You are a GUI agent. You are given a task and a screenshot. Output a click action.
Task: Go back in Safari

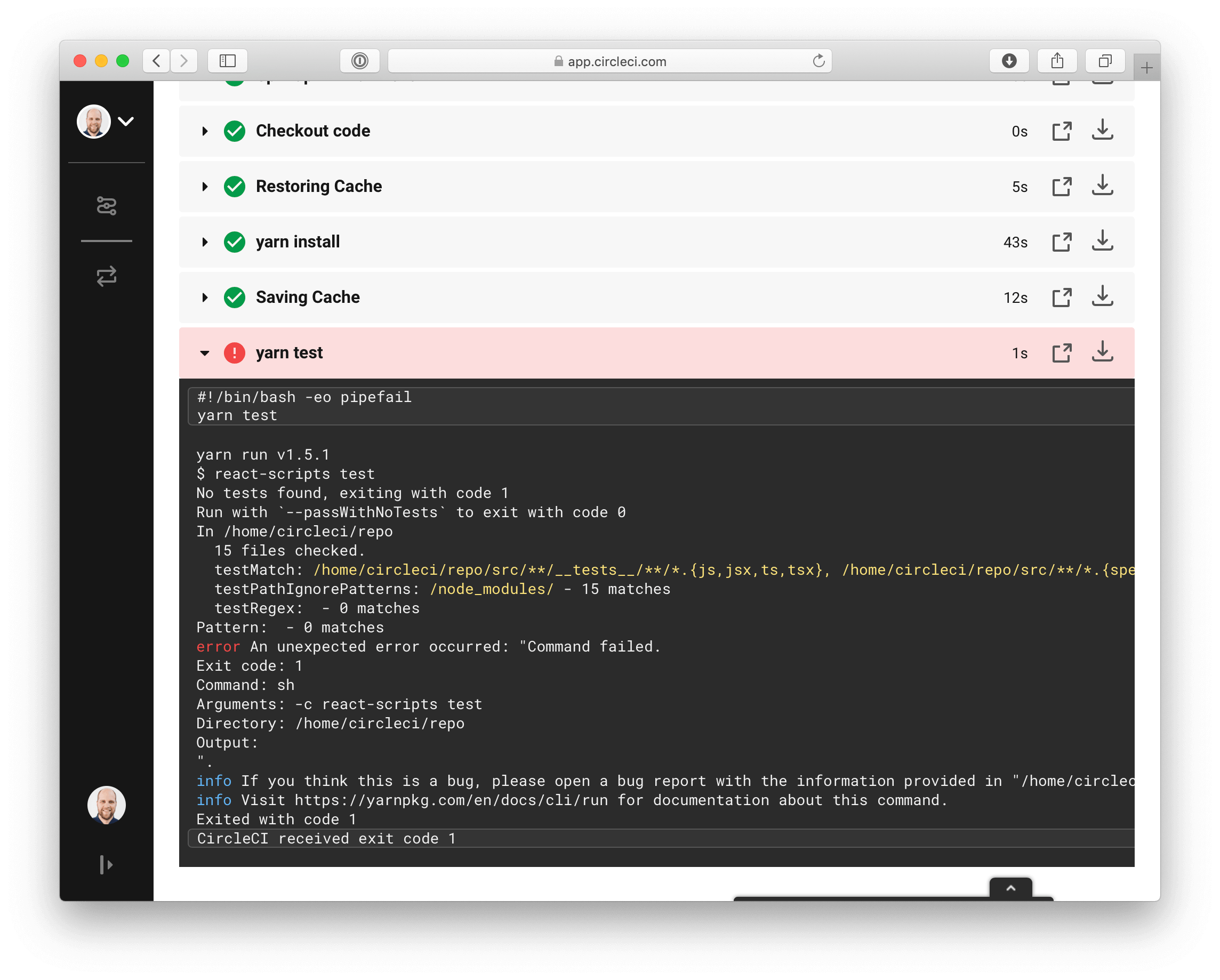157,61
